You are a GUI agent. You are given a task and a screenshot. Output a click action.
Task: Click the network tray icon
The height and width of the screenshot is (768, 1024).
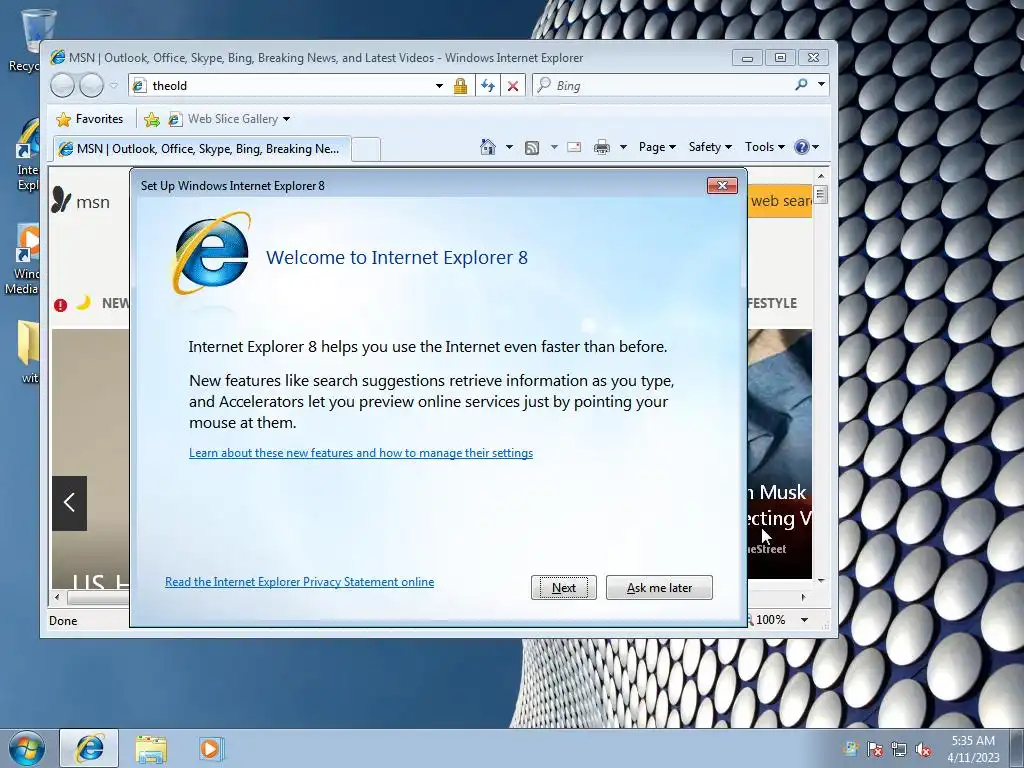(899, 749)
